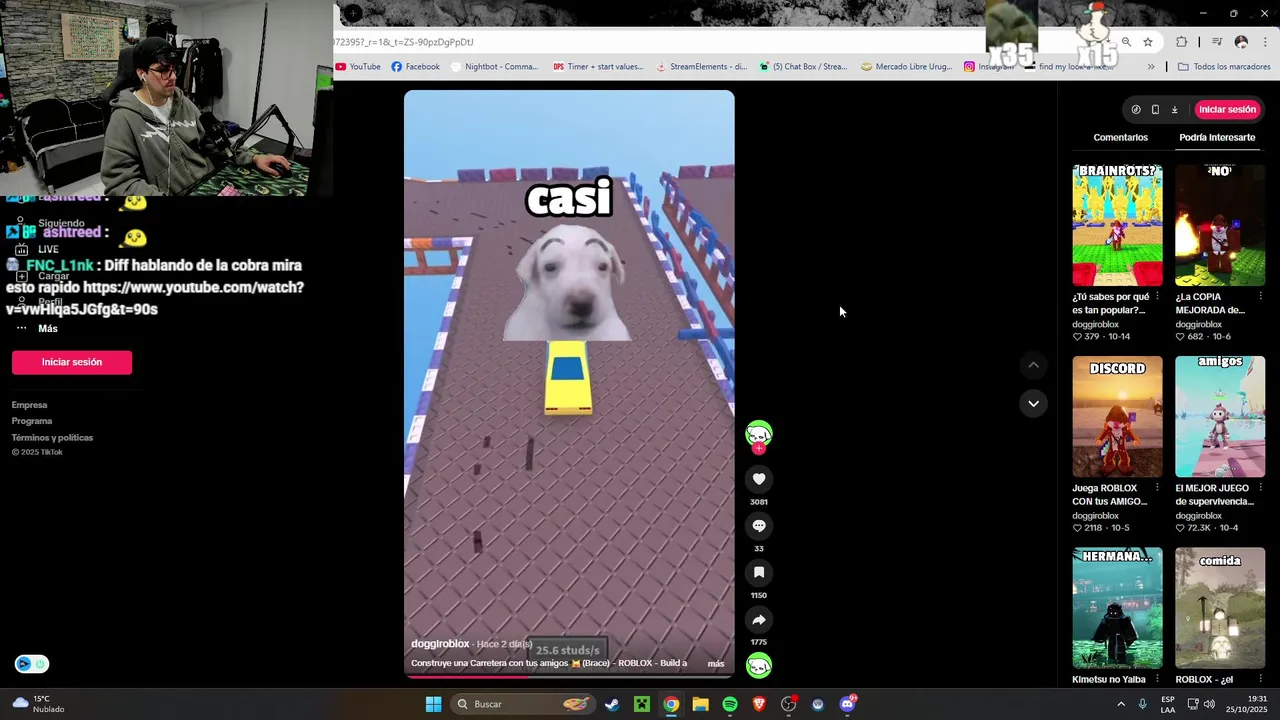The height and width of the screenshot is (720, 1280).
Task: Open the Chrome three-dot menu
Action: (1265, 42)
